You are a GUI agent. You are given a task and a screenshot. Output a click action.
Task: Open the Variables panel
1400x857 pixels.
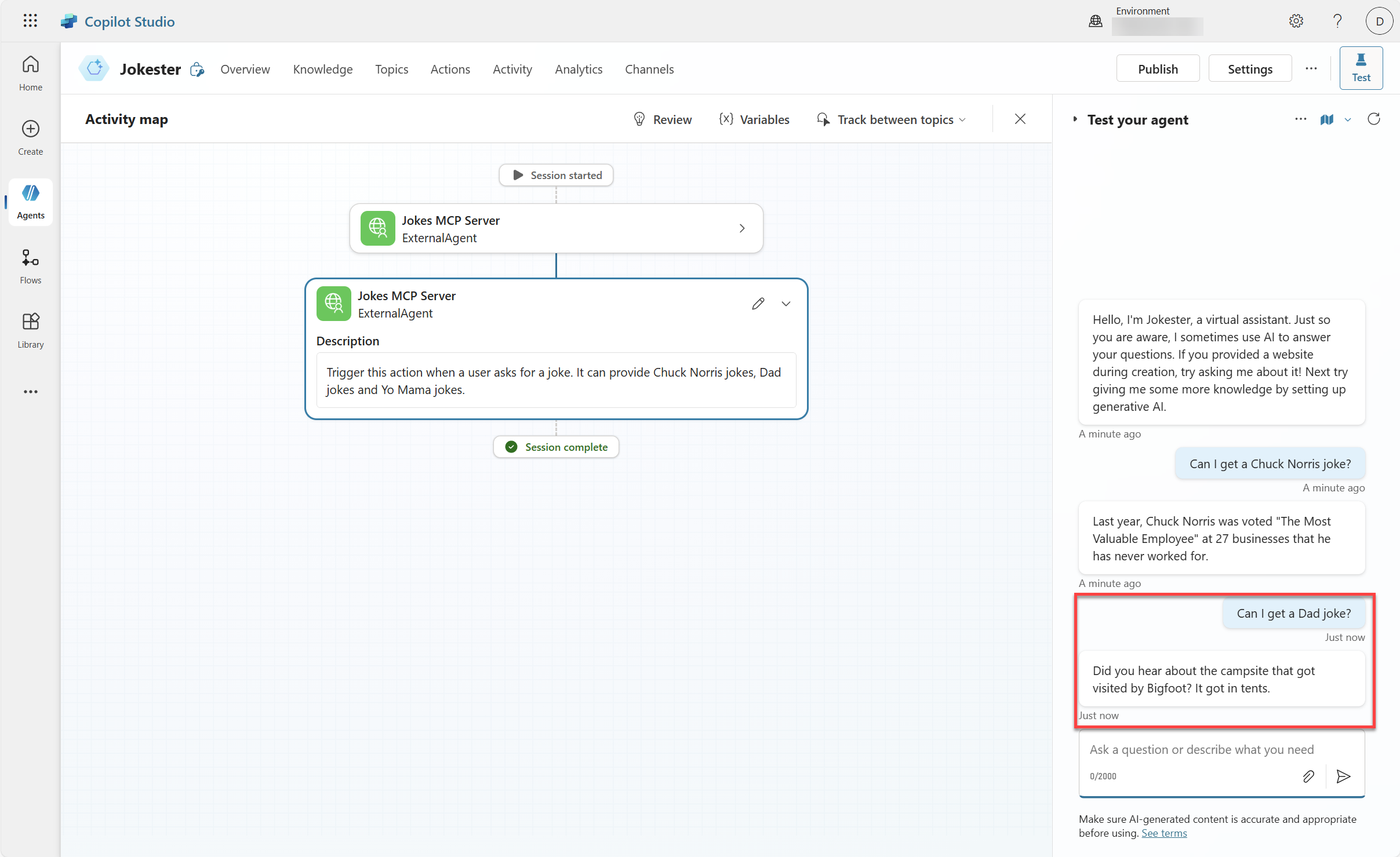[754, 119]
